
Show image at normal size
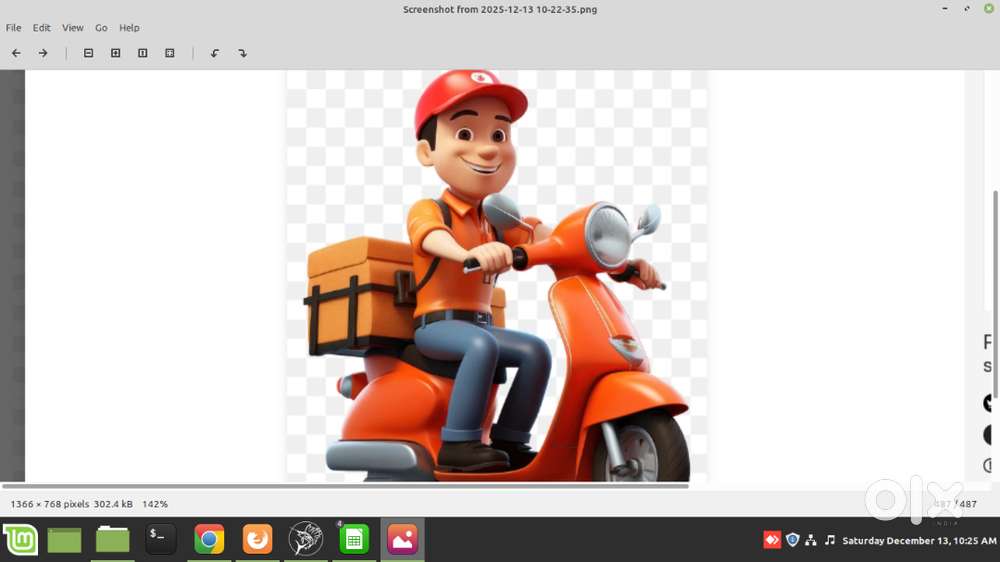(142, 53)
